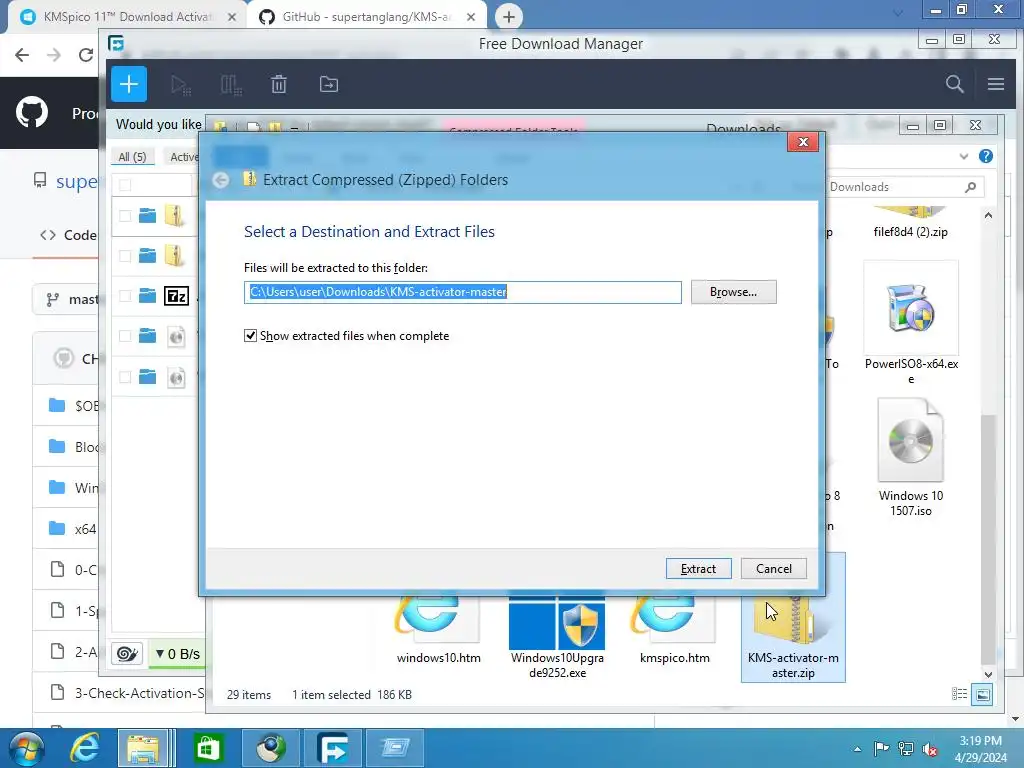Click the Extract button in dialog

[698, 568]
